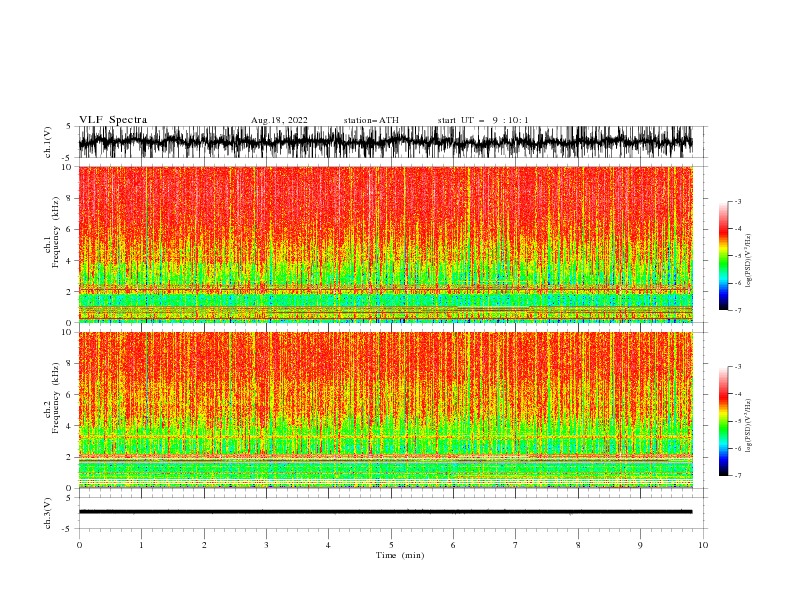Select the ch.1 spectrogram panel
This screenshot has width=792, height=612.
click(385, 244)
